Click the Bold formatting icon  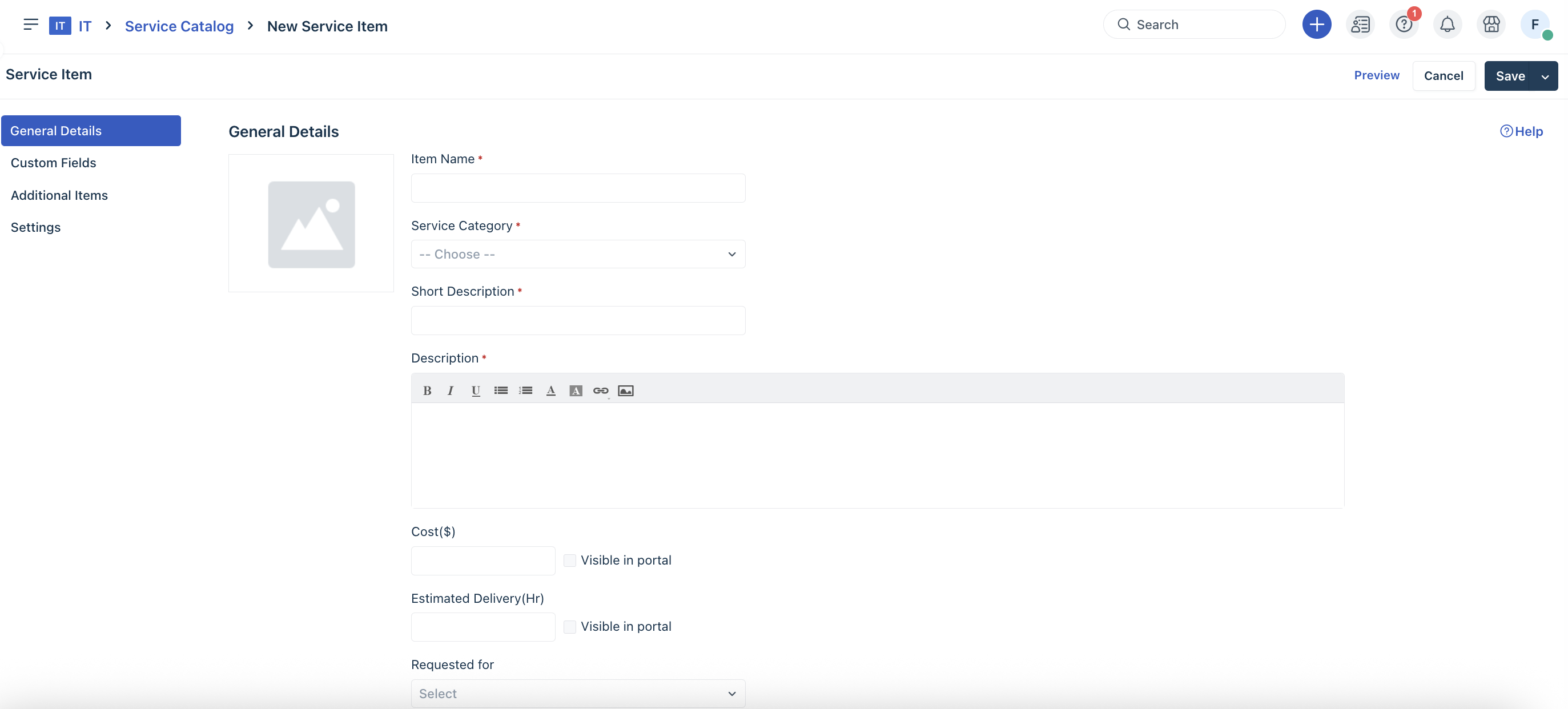(x=427, y=390)
